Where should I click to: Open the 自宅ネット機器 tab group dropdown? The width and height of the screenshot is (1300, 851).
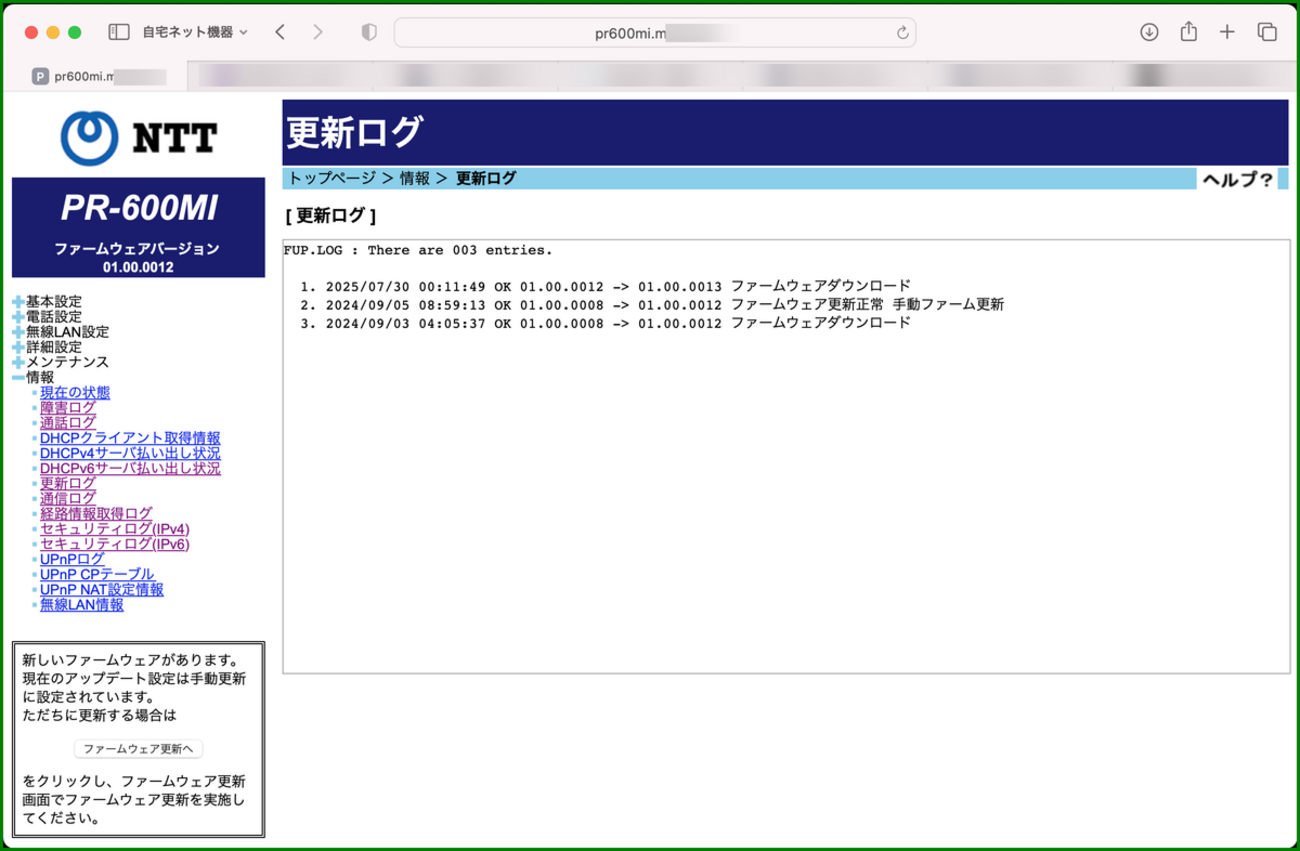click(x=195, y=32)
